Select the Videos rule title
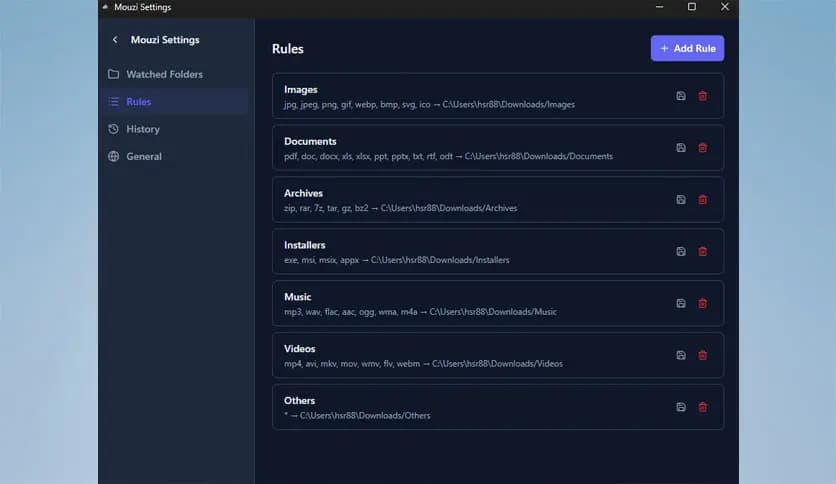The width and height of the screenshot is (836, 484). tap(300, 349)
